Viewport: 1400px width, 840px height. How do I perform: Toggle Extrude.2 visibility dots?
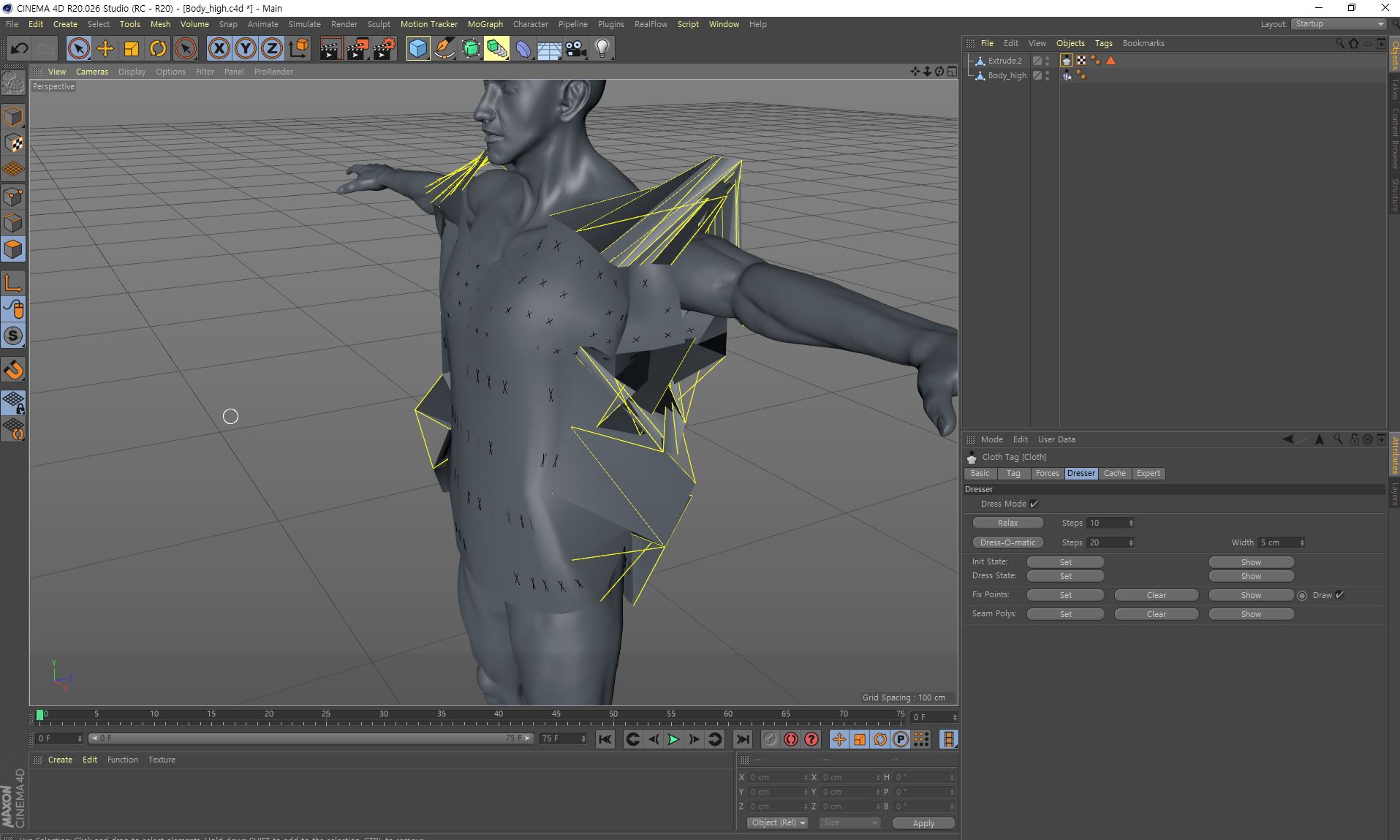coord(1048,61)
